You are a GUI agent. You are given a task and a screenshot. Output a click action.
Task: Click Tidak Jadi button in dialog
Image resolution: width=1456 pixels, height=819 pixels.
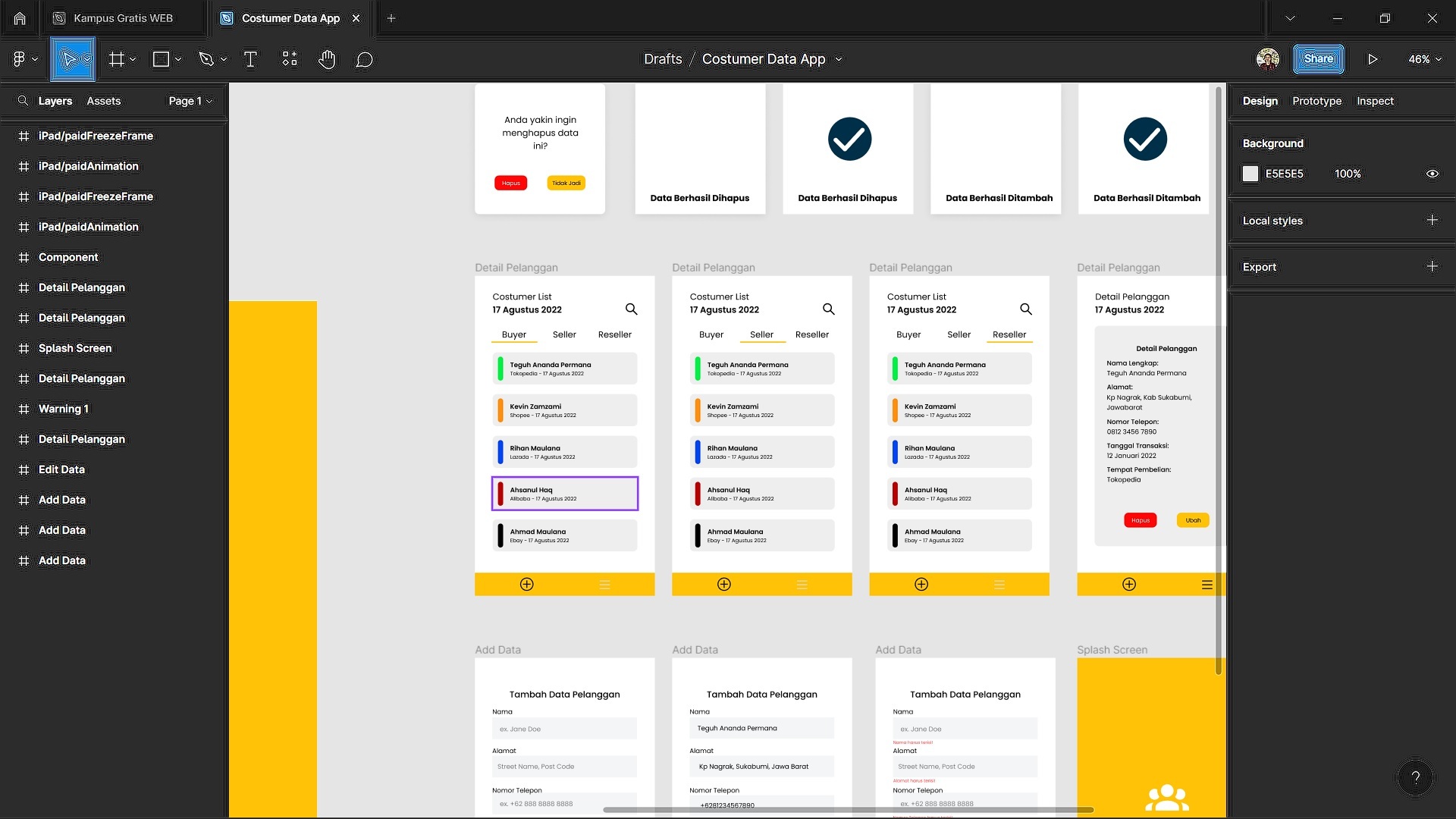point(566,183)
